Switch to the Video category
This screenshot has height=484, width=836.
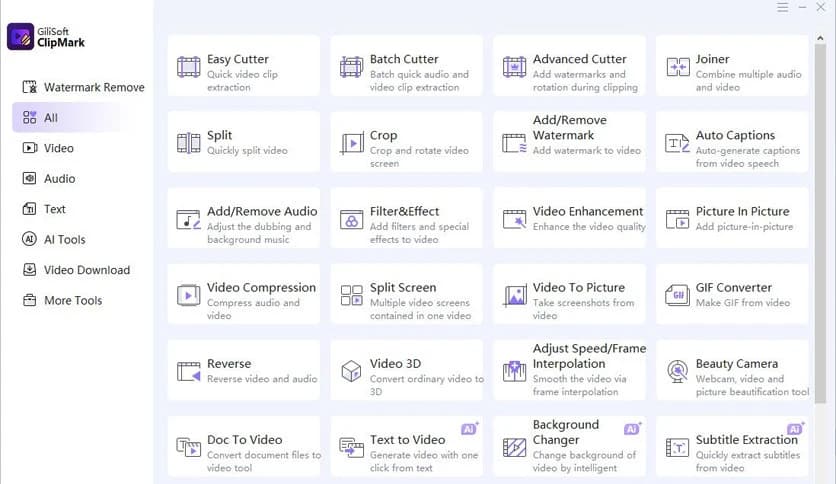click(x=48, y=148)
